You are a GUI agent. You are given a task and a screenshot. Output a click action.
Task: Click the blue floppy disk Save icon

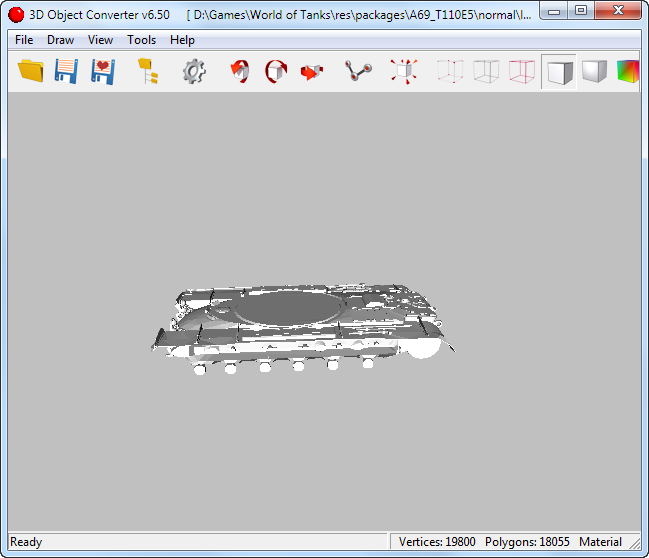(x=66, y=71)
